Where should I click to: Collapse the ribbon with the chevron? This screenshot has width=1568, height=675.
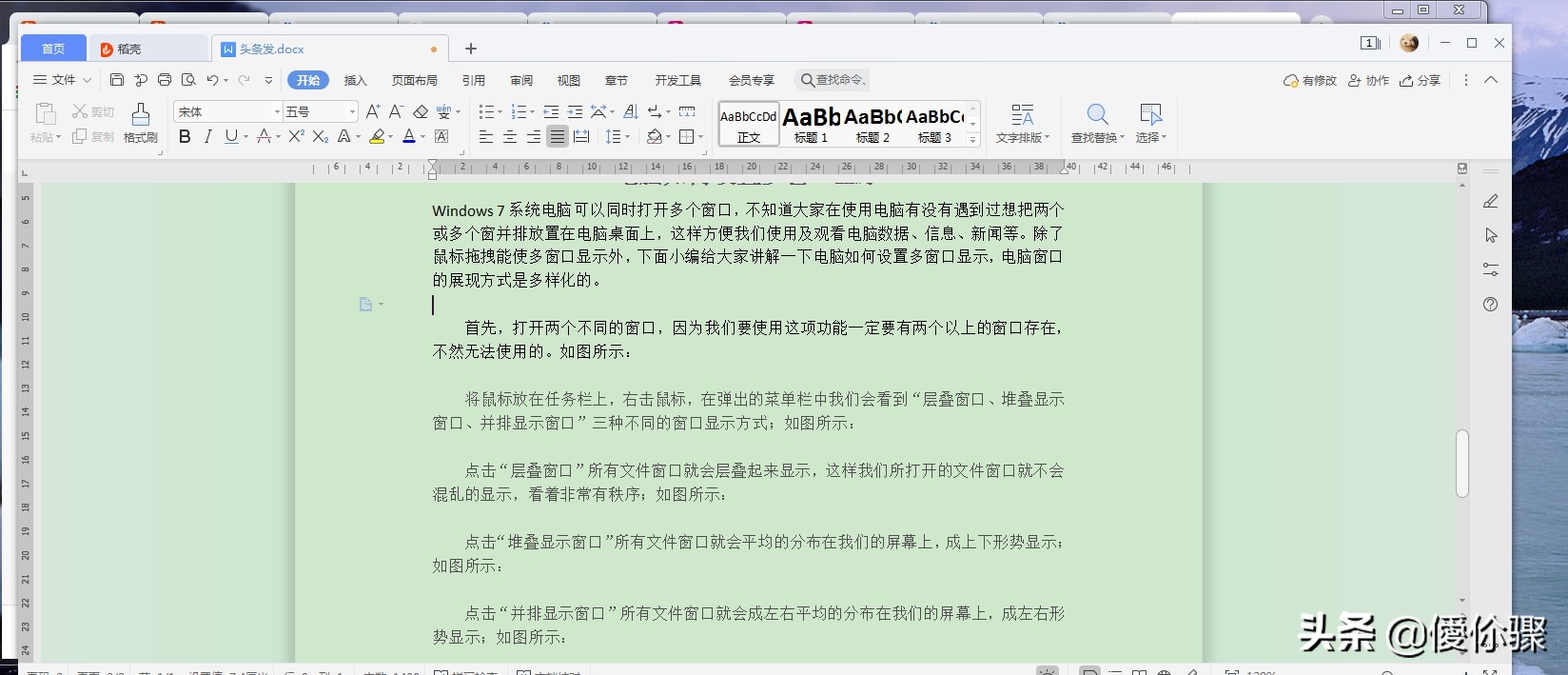pos(1491,80)
